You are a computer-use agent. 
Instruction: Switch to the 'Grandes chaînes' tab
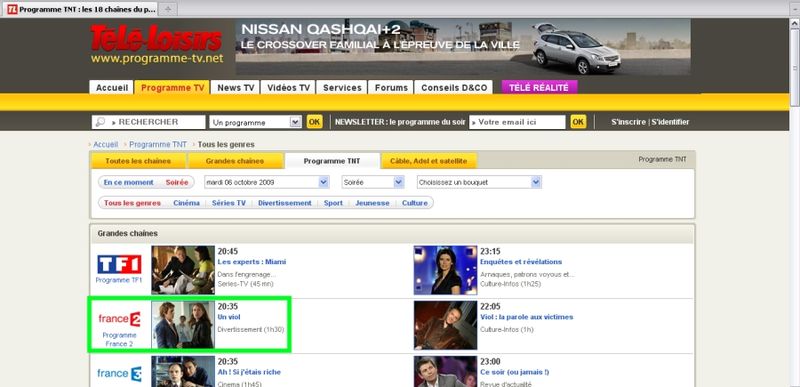(x=235, y=161)
